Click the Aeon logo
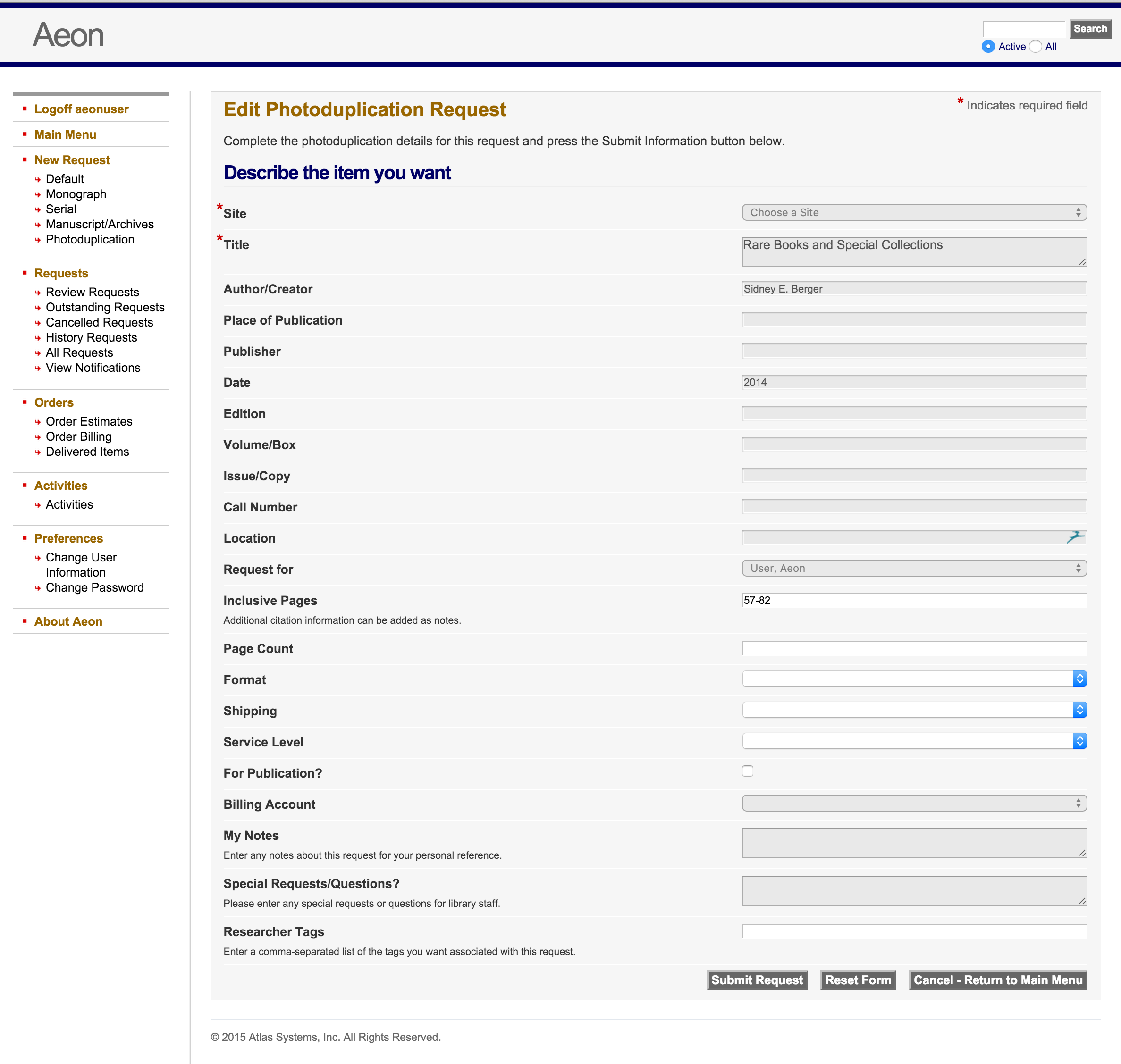Image resolution: width=1121 pixels, height=1064 pixels. 68,35
